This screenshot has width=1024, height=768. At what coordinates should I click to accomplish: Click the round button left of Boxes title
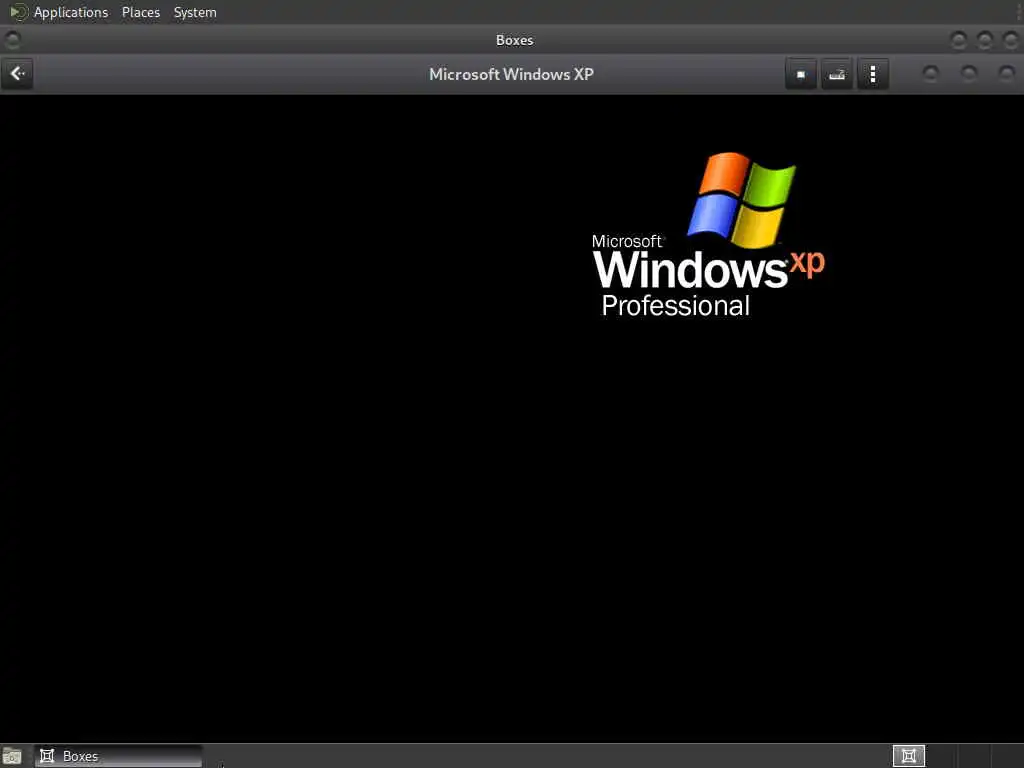12,40
